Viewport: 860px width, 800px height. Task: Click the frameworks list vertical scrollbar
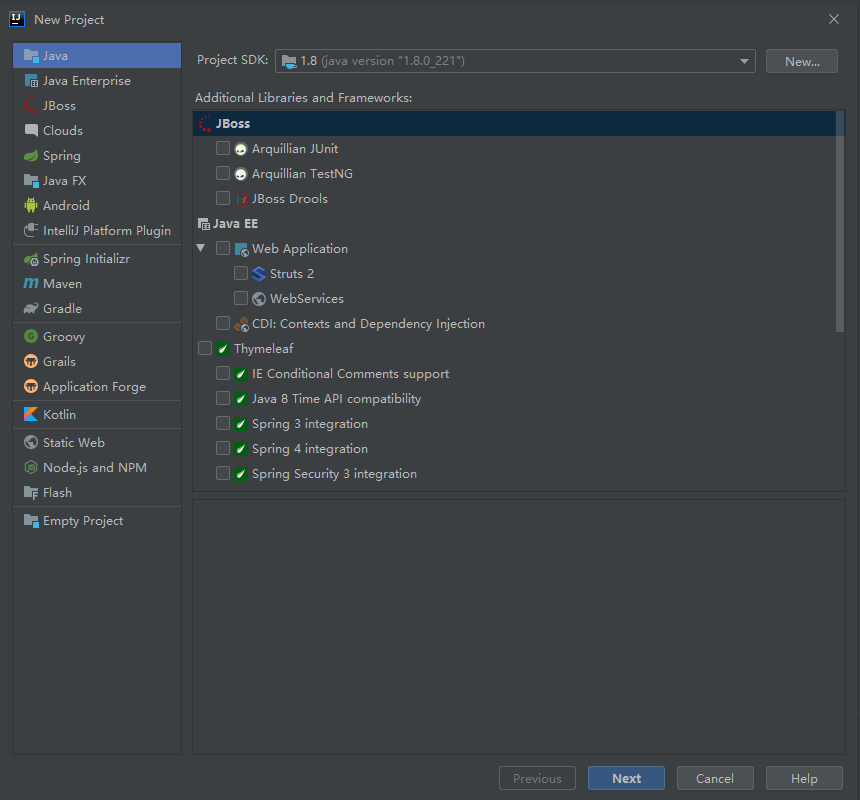[x=840, y=222]
